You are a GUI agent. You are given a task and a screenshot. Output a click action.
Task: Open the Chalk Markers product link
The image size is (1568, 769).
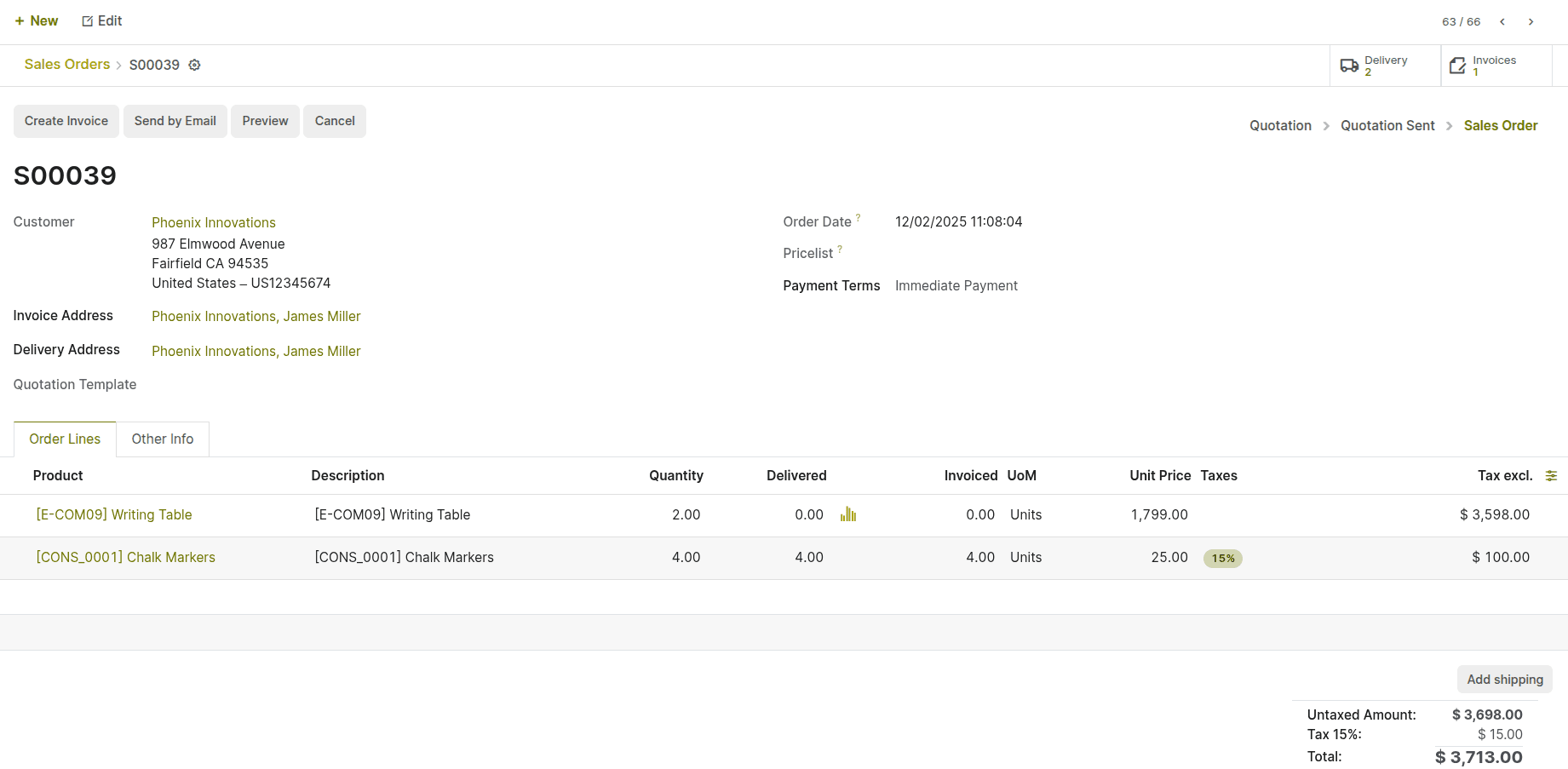coord(126,558)
